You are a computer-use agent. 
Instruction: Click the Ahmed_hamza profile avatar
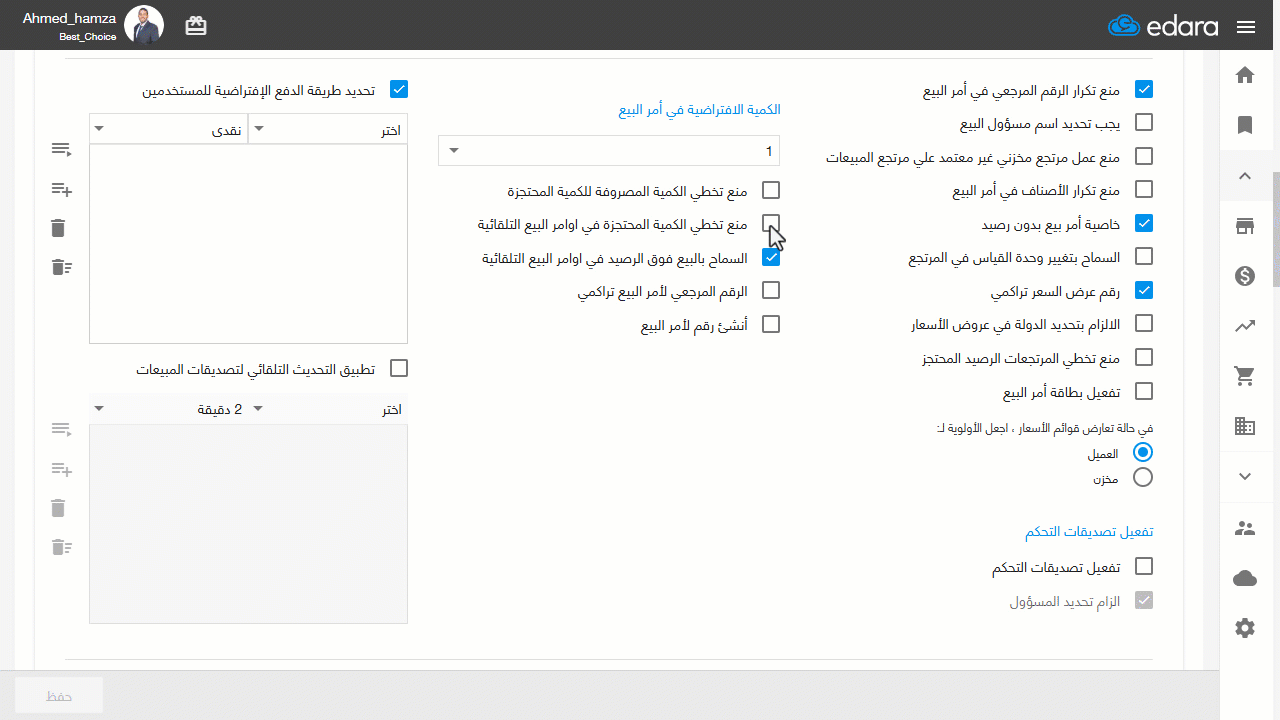[144, 25]
